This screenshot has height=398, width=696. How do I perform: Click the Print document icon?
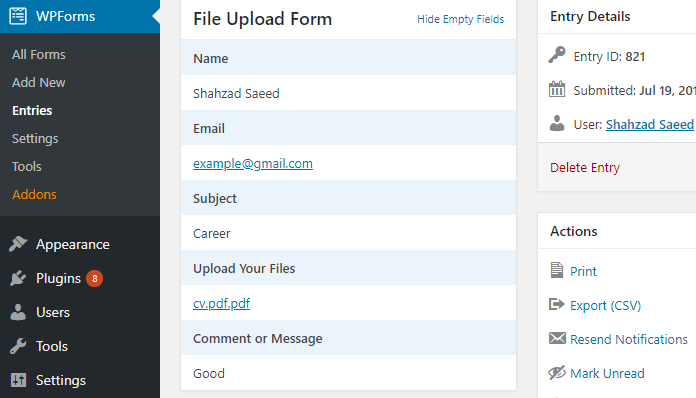coord(557,270)
